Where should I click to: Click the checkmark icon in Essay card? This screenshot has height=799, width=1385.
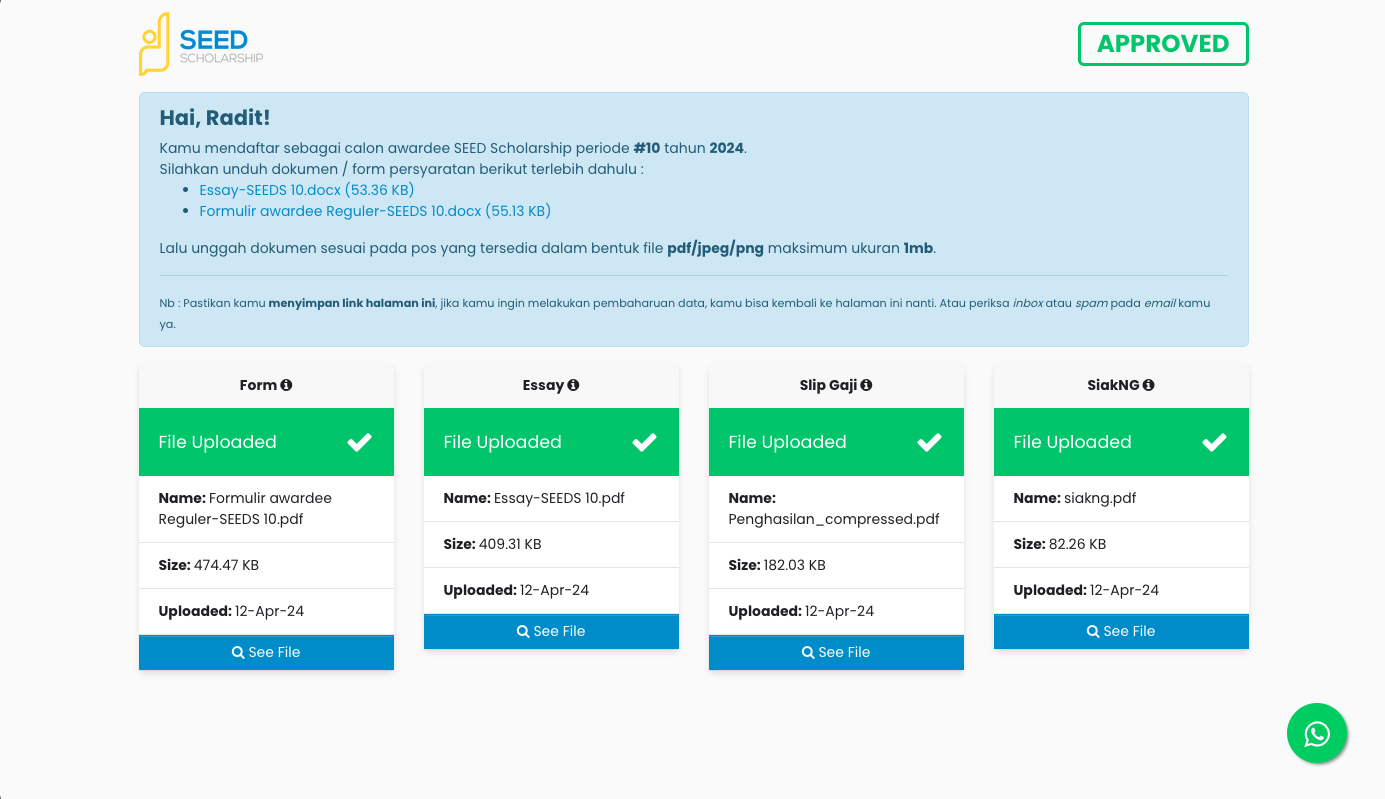[644, 442]
